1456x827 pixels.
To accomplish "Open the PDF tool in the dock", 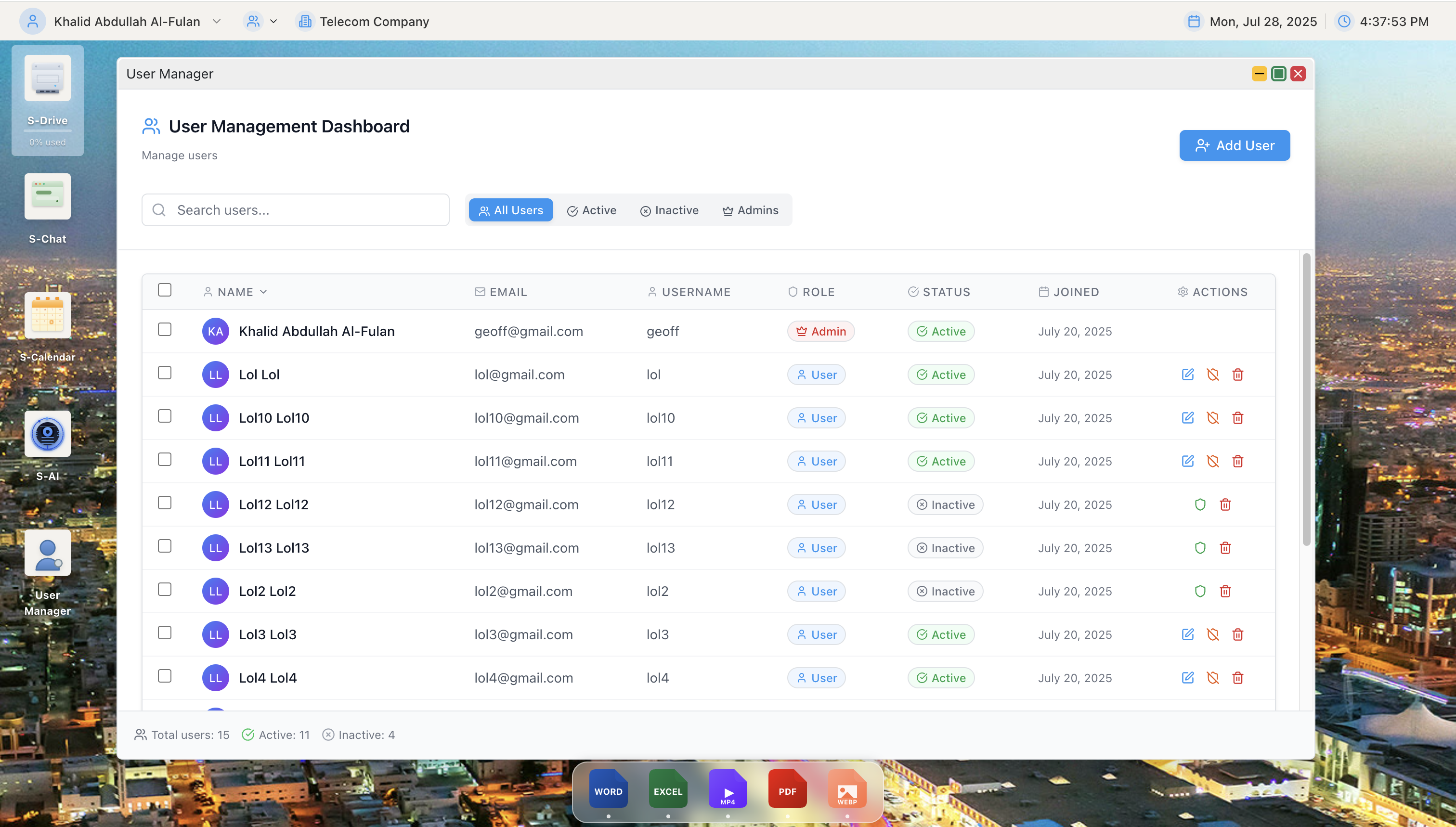I will coord(787,789).
